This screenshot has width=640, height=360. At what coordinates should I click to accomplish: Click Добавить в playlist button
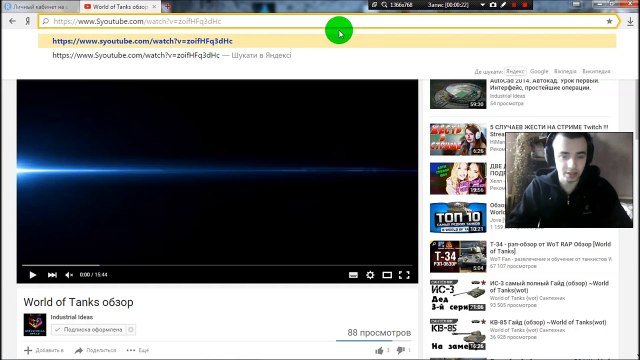(44, 350)
